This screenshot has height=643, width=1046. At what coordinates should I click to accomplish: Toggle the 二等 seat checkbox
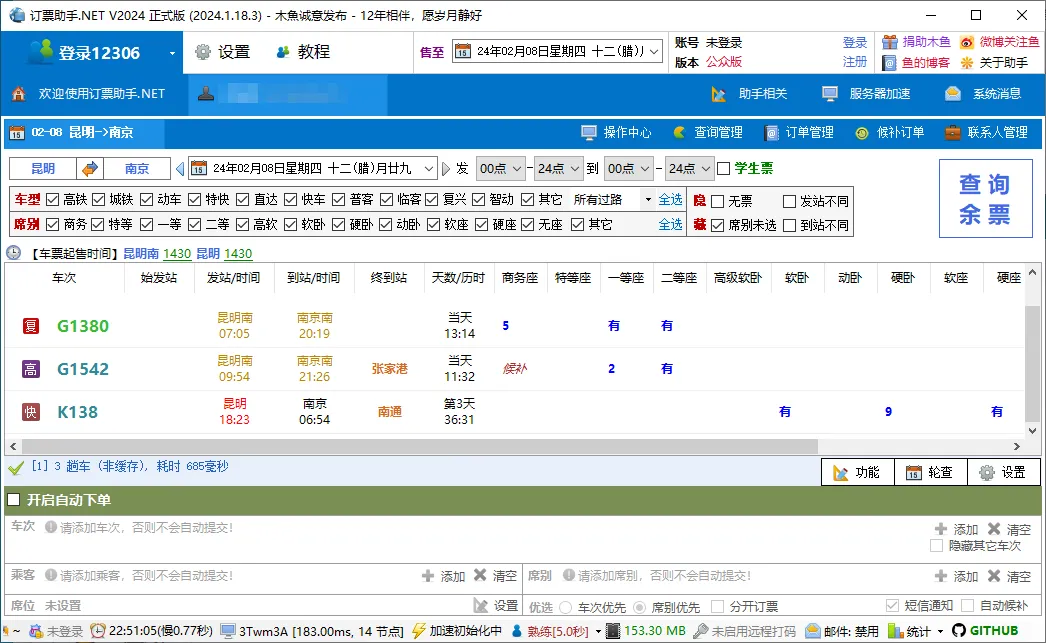coord(195,225)
